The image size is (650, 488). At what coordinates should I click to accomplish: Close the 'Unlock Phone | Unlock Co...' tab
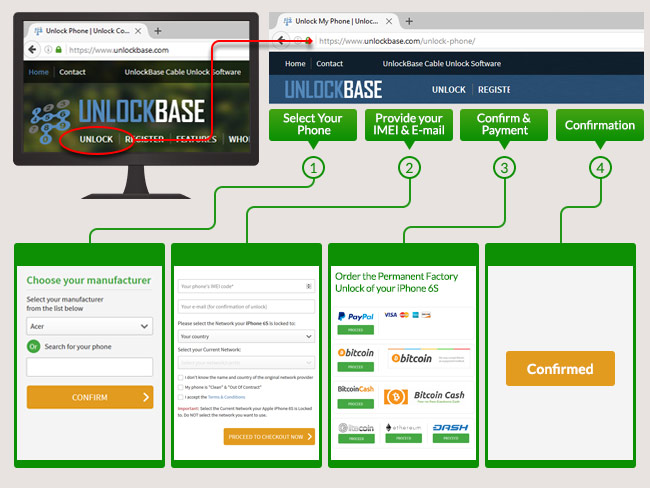(138, 31)
